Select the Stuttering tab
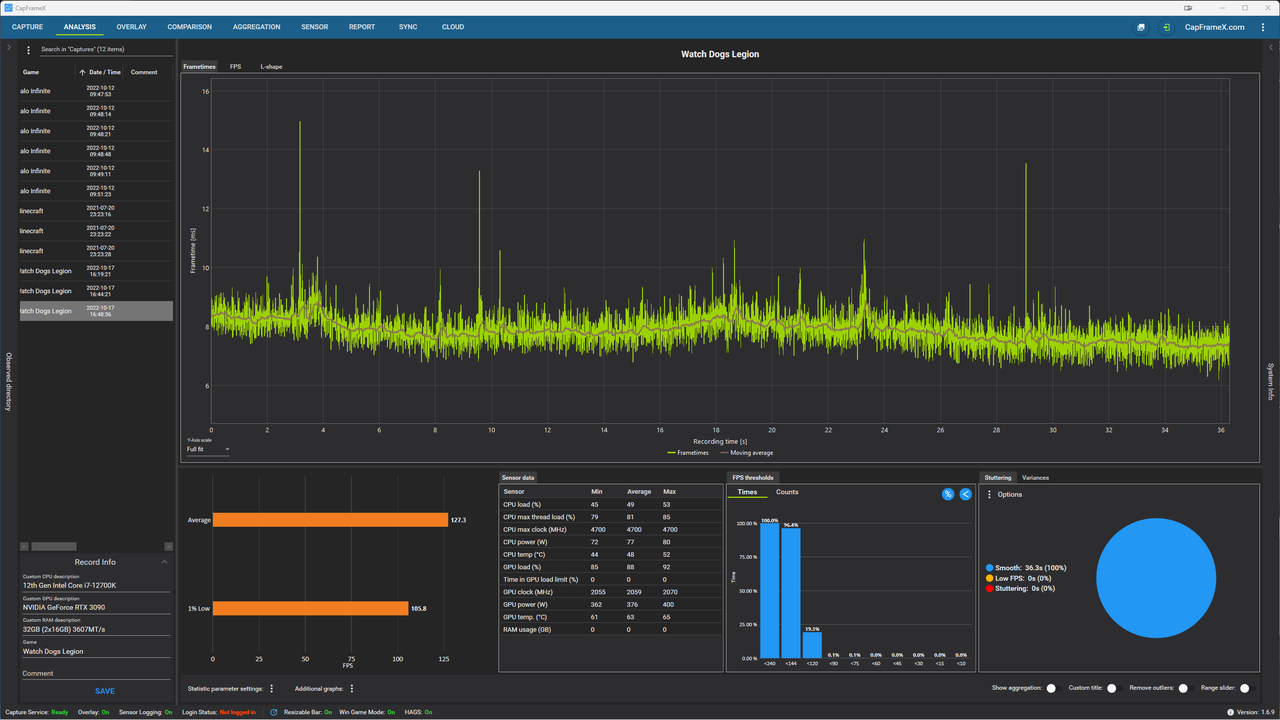 click(x=997, y=477)
